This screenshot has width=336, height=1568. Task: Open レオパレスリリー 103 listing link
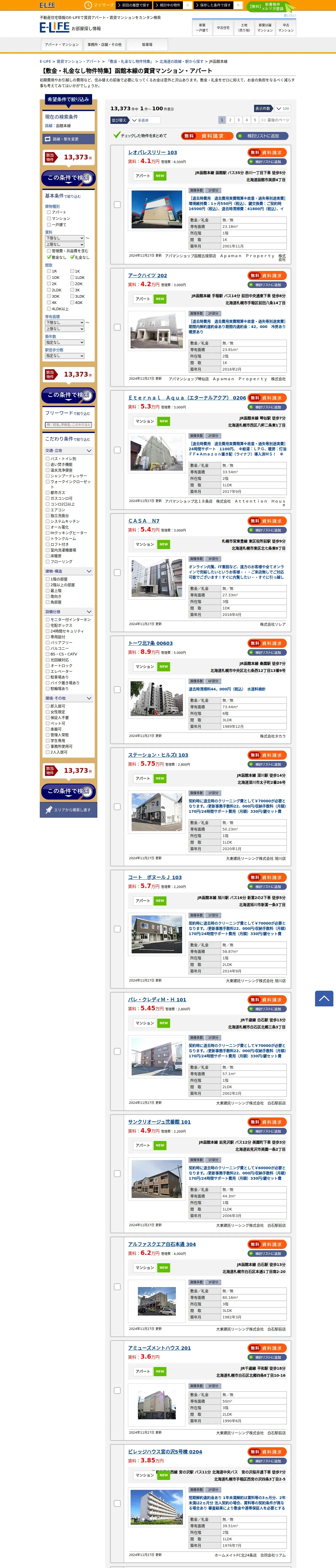tap(153, 153)
